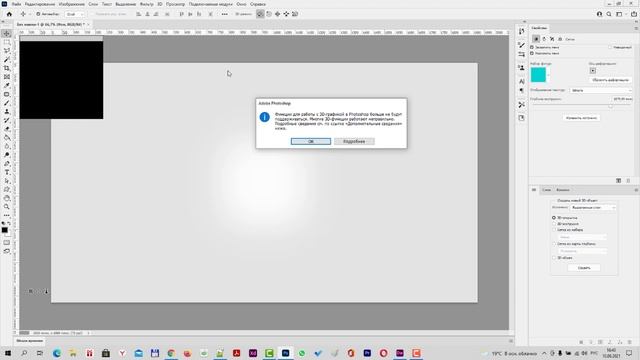Click OK in the Photoshop dialog
Viewport: 640px width, 360px height.
(x=311, y=141)
